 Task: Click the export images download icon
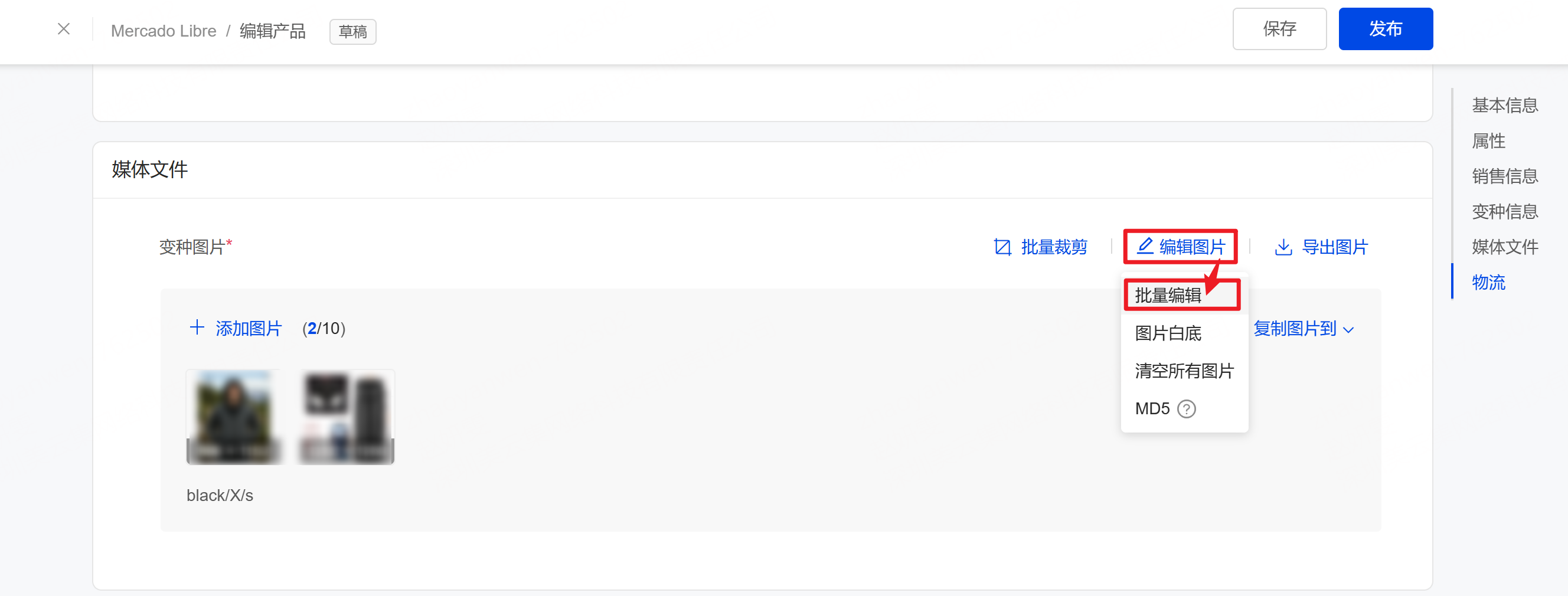1283,247
